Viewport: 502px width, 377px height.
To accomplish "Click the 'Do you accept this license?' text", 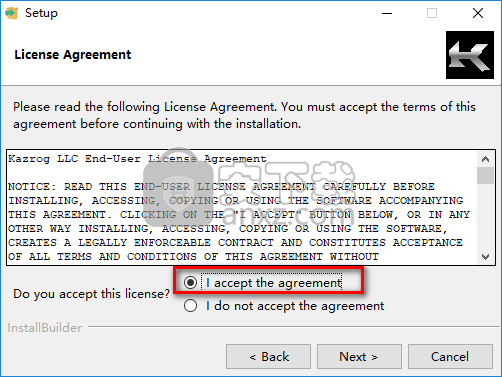I will [x=92, y=294].
